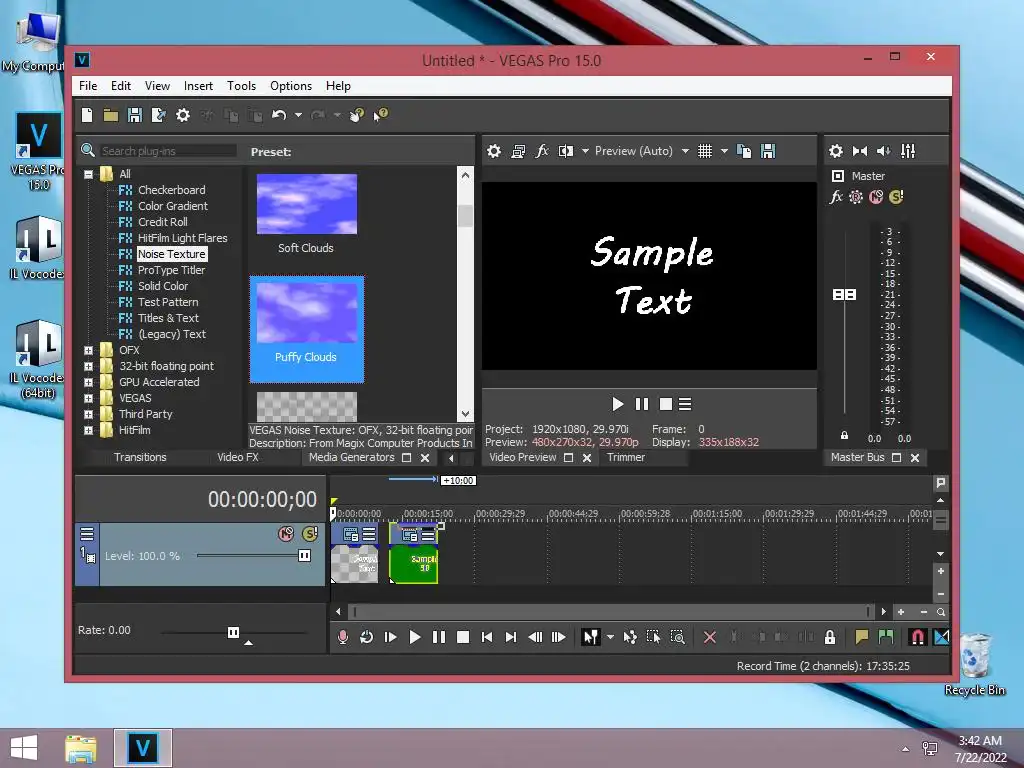The width and height of the screenshot is (1024, 768).
Task: Open project properties gear in main toolbar
Action: tap(183, 116)
